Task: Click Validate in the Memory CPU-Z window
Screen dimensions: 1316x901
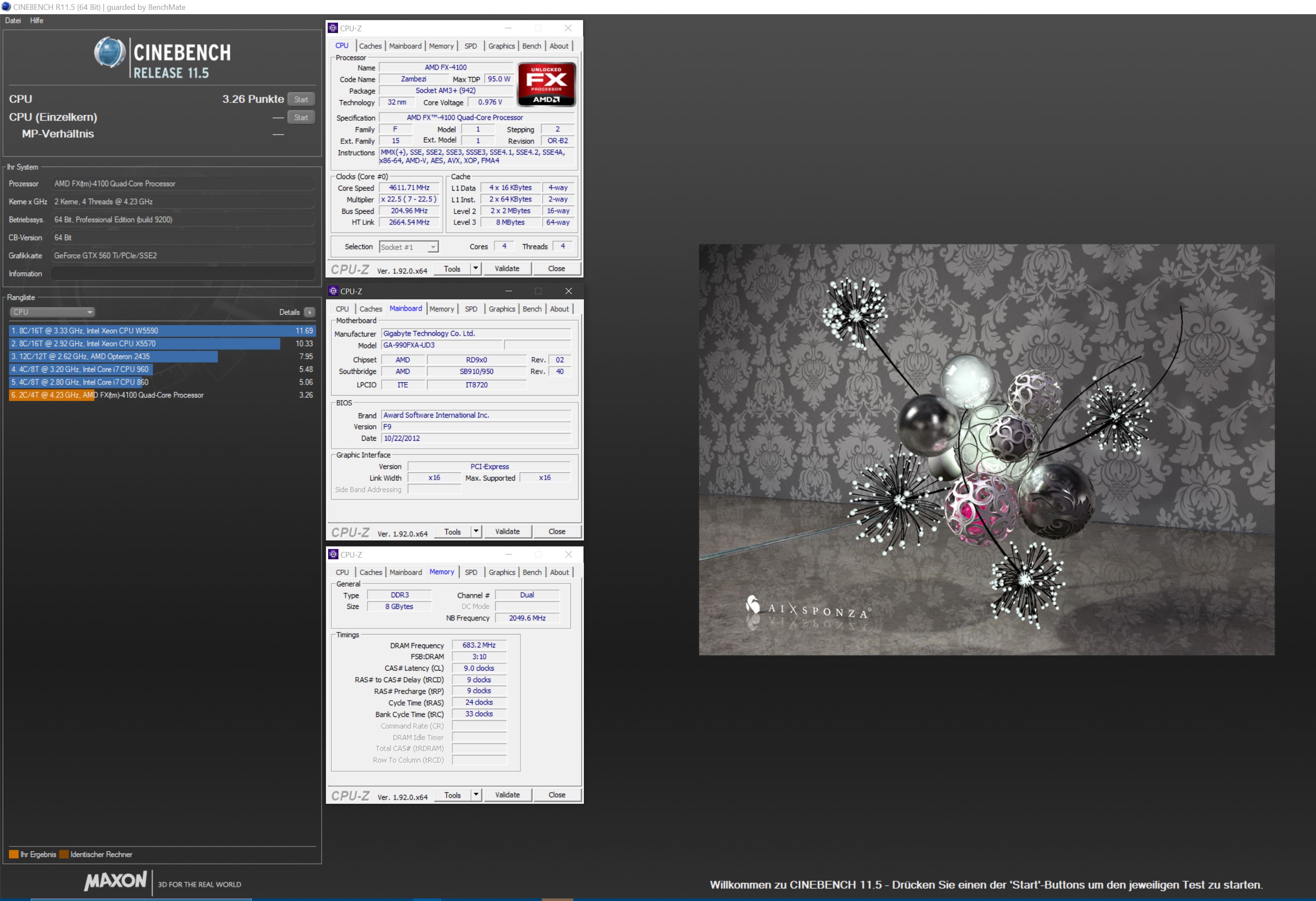Action: pos(507,795)
